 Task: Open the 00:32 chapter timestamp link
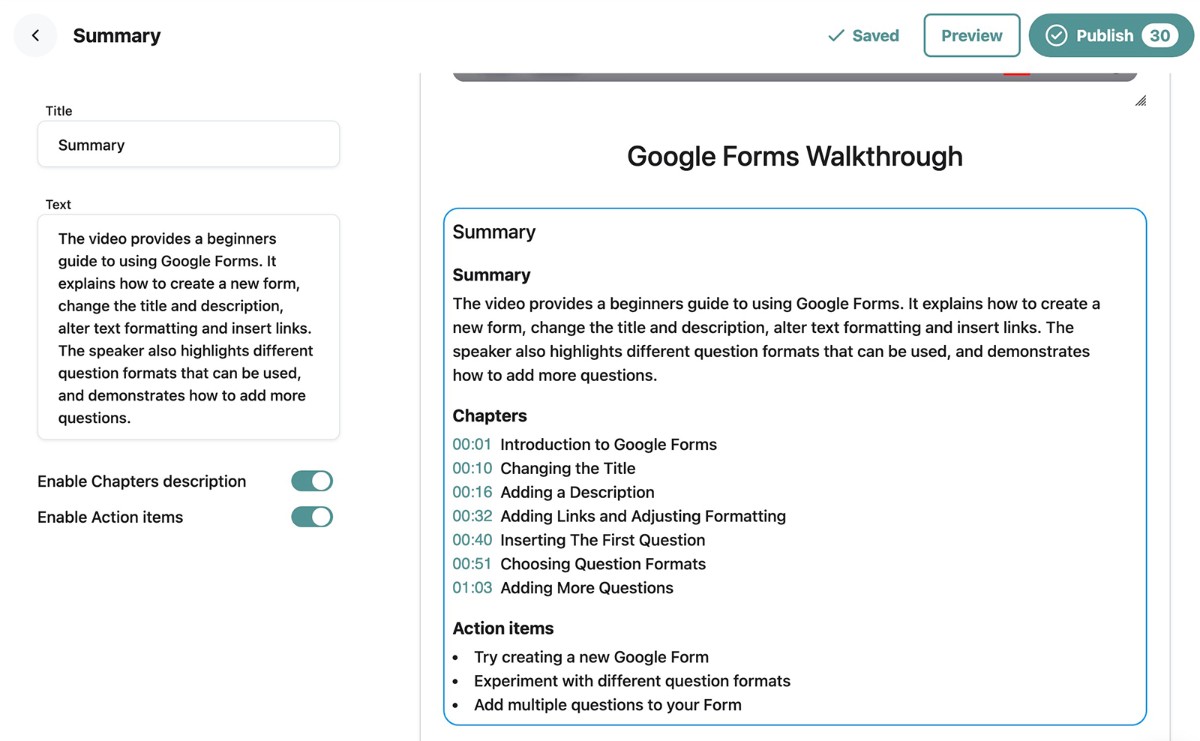(472, 516)
